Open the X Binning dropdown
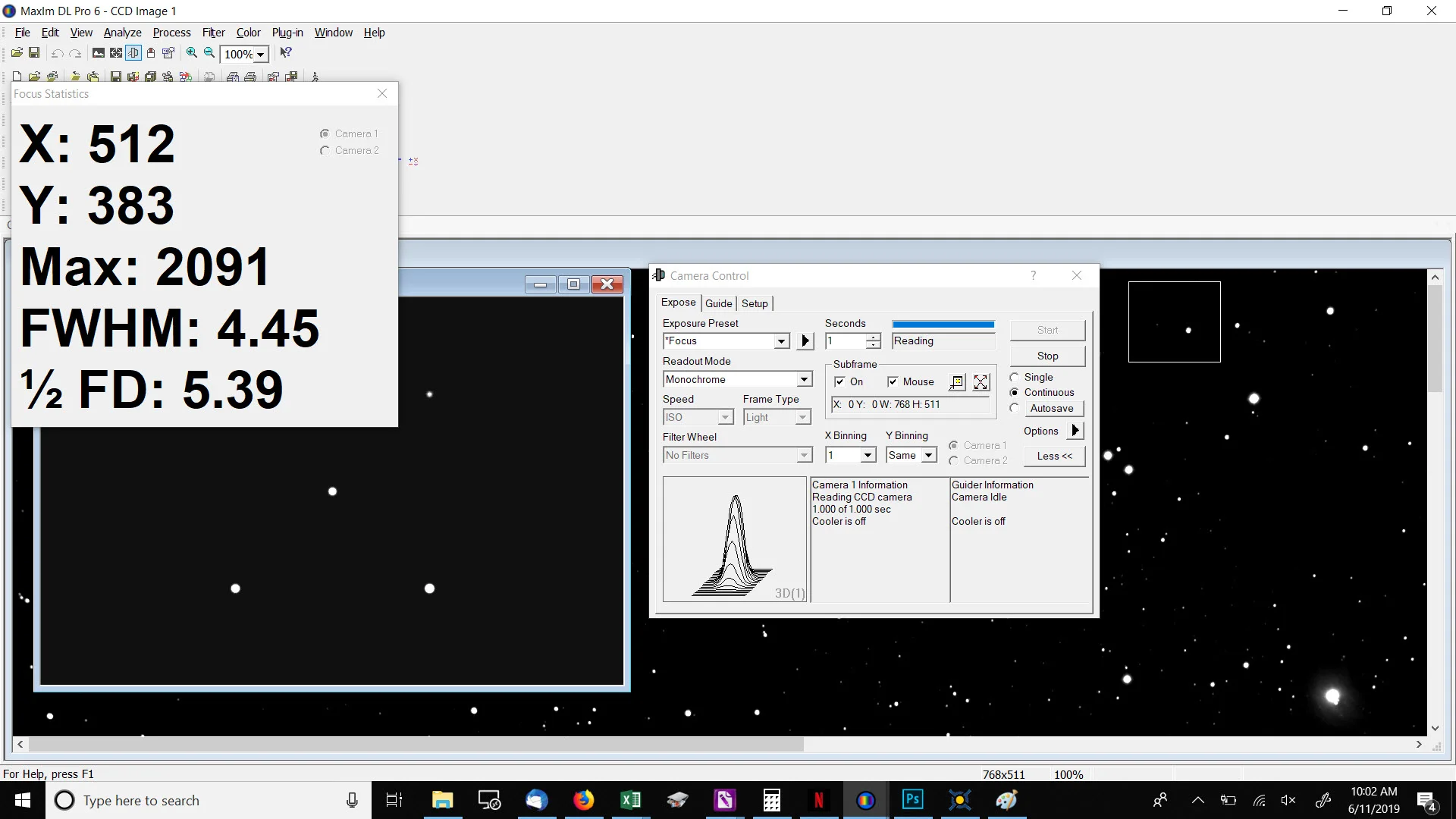This screenshot has height=819, width=1456. click(868, 455)
